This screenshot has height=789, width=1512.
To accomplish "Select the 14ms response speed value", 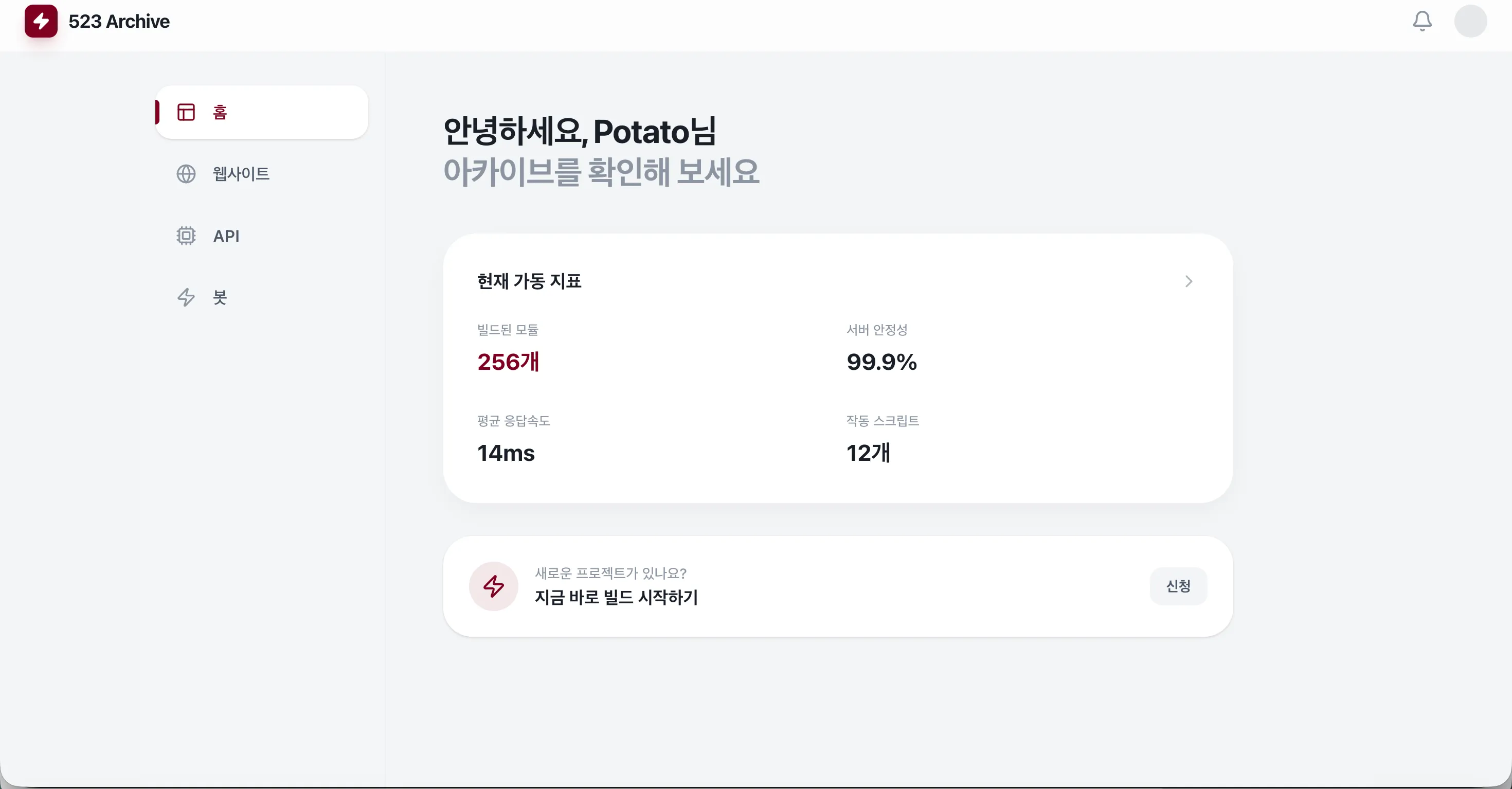I will coord(506,453).
